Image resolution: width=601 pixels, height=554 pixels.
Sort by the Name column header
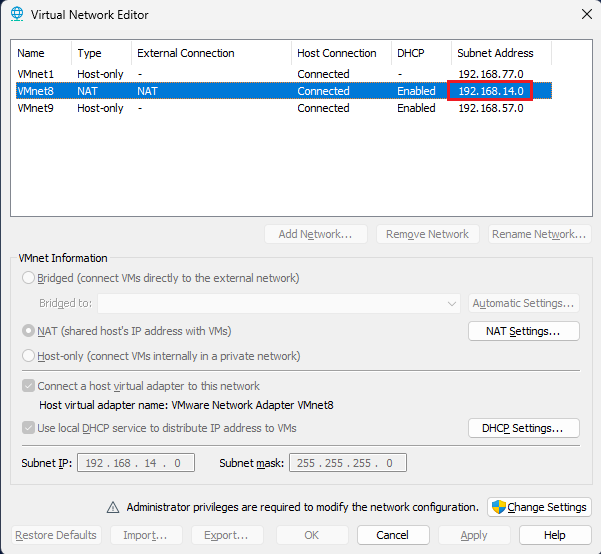pos(32,53)
